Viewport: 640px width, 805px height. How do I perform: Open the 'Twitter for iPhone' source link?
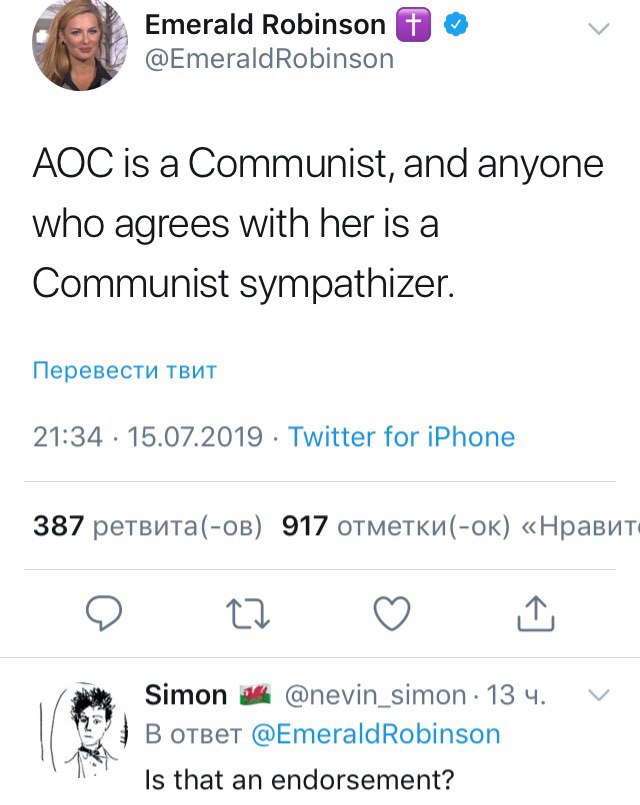[401, 437]
